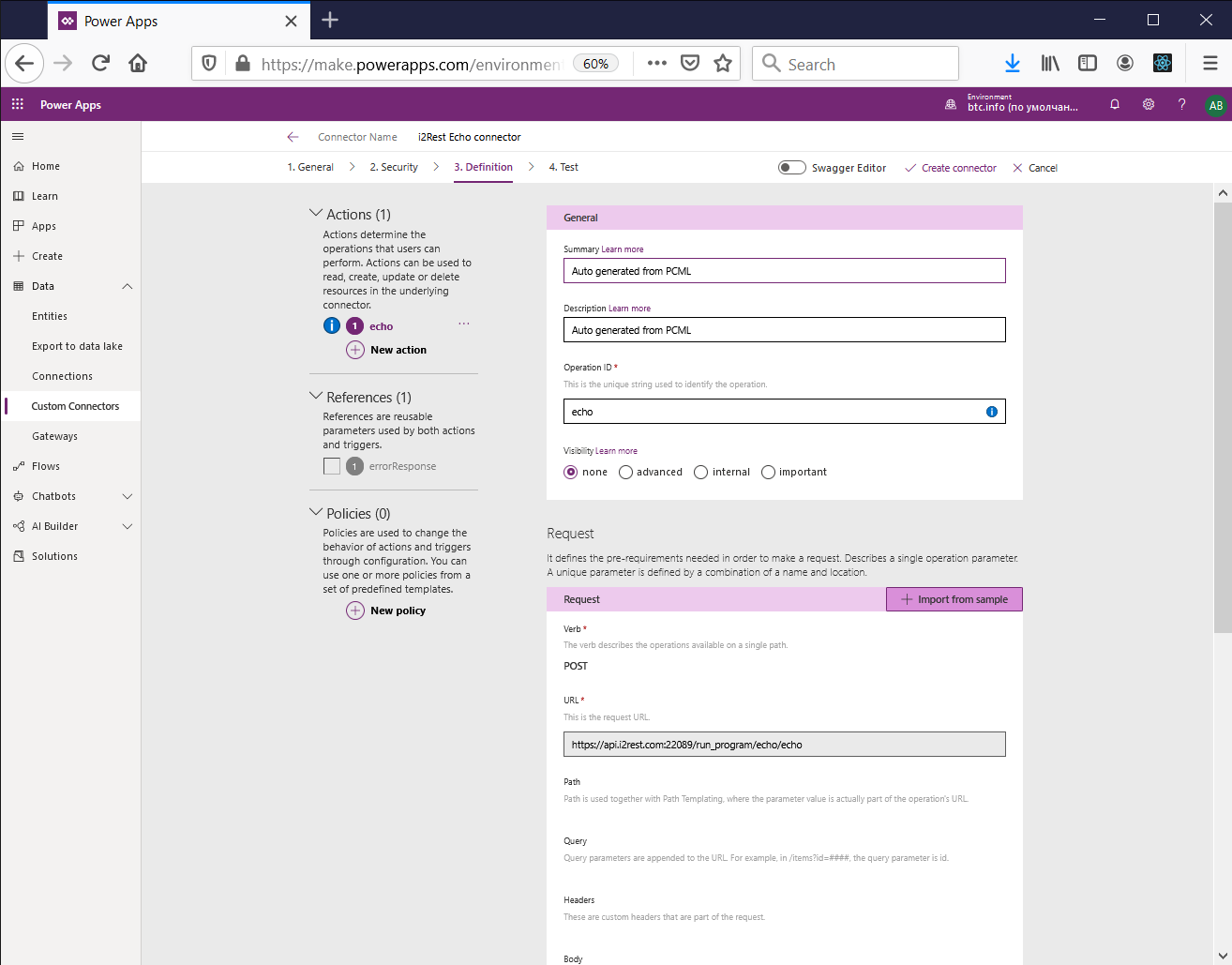The width and height of the screenshot is (1232, 965).
Task: Open the Environment selector in header
Action: 1012,103
